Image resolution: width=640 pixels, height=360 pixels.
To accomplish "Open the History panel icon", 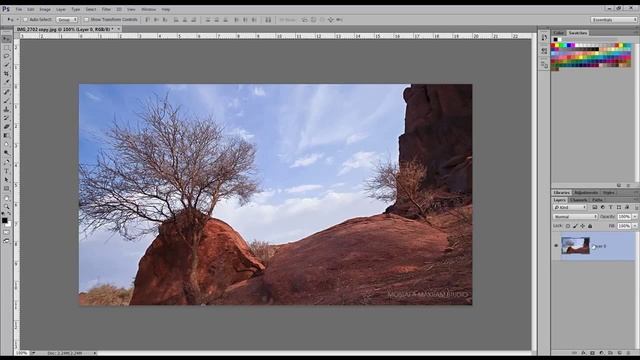I will click(544, 37).
